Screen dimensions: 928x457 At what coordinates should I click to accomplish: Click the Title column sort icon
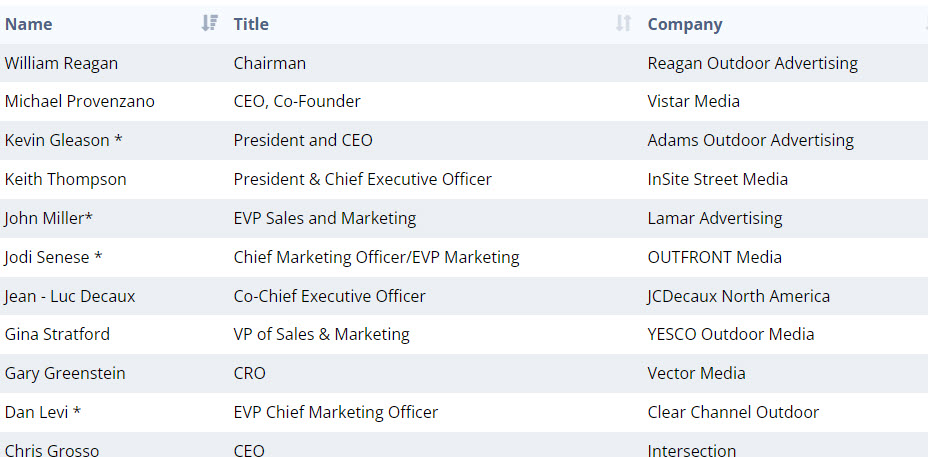tap(623, 23)
